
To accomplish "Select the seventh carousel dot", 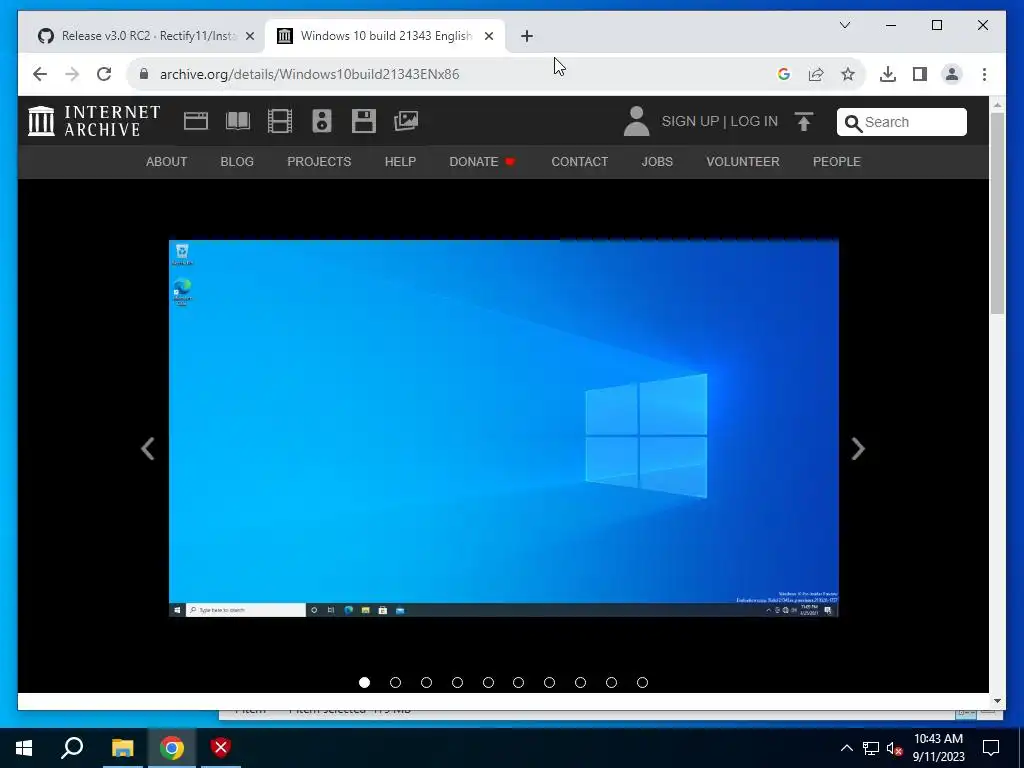I will [x=549, y=682].
